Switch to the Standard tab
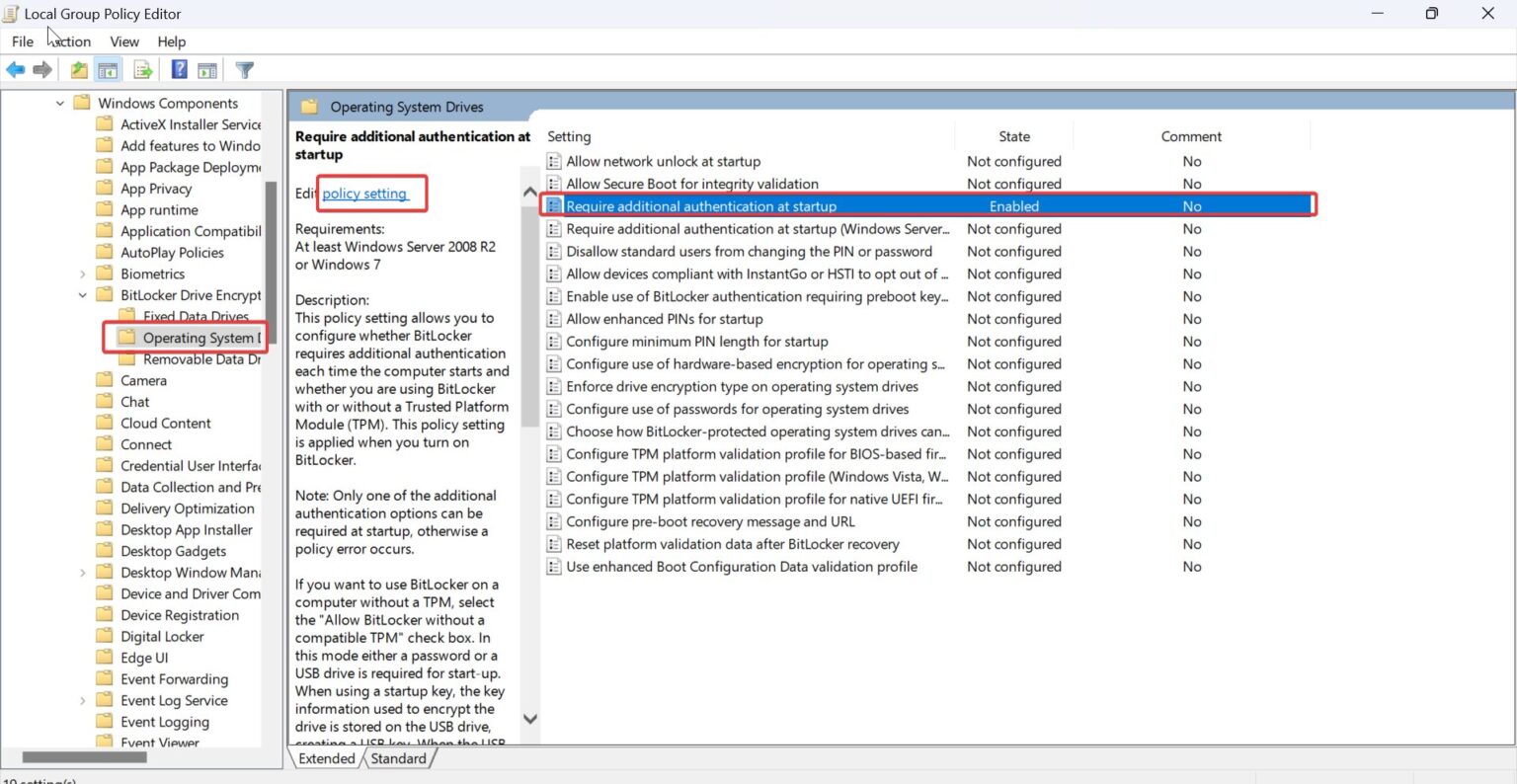 pos(398,758)
